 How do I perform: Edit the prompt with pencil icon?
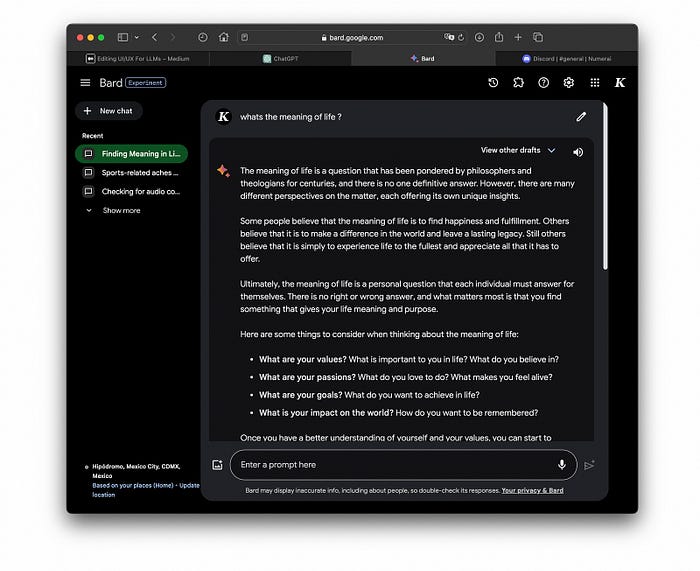[581, 117]
